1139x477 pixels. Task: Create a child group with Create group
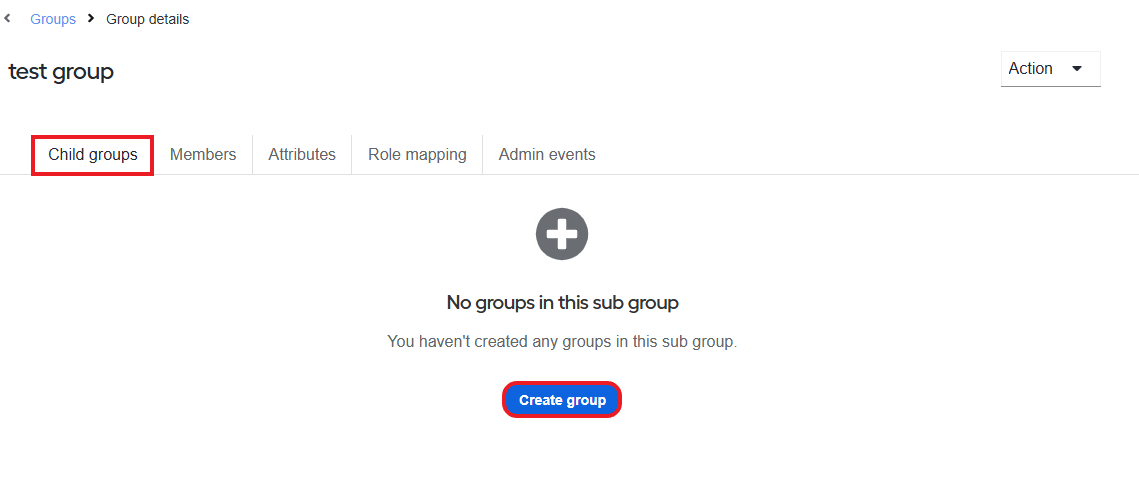click(x=562, y=400)
